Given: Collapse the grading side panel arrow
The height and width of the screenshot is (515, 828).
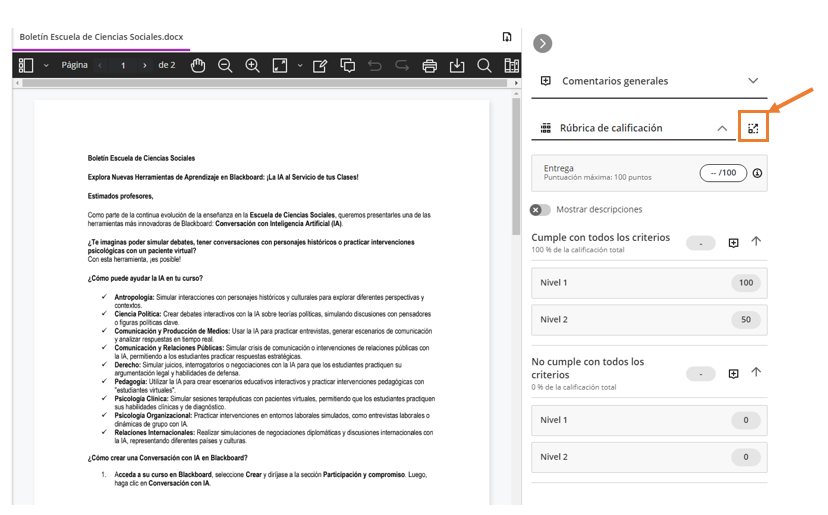Looking at the screenshot, I should point(543,43).
